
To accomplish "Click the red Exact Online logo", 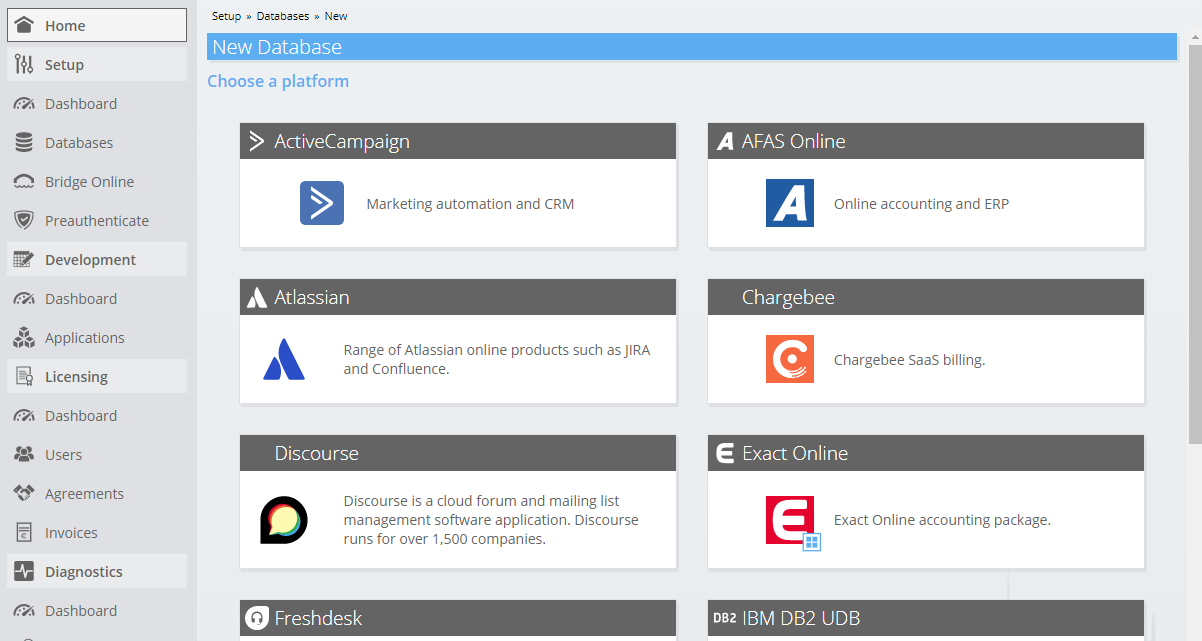I will coord(790,520).
